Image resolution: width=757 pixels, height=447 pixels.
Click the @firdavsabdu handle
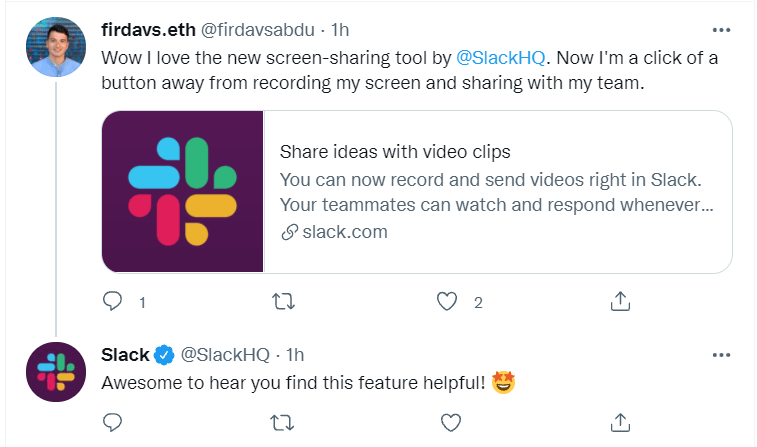pyautogui.click(x=250, y=31)
